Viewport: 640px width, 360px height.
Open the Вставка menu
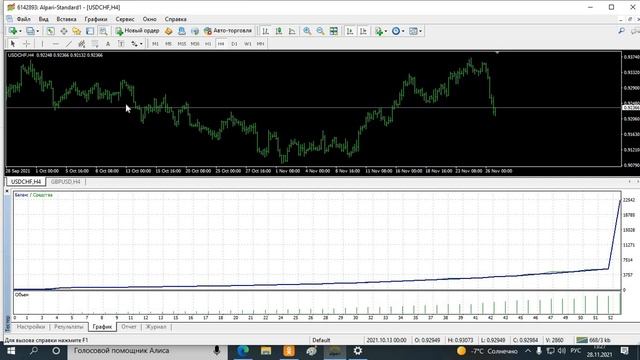67,19
